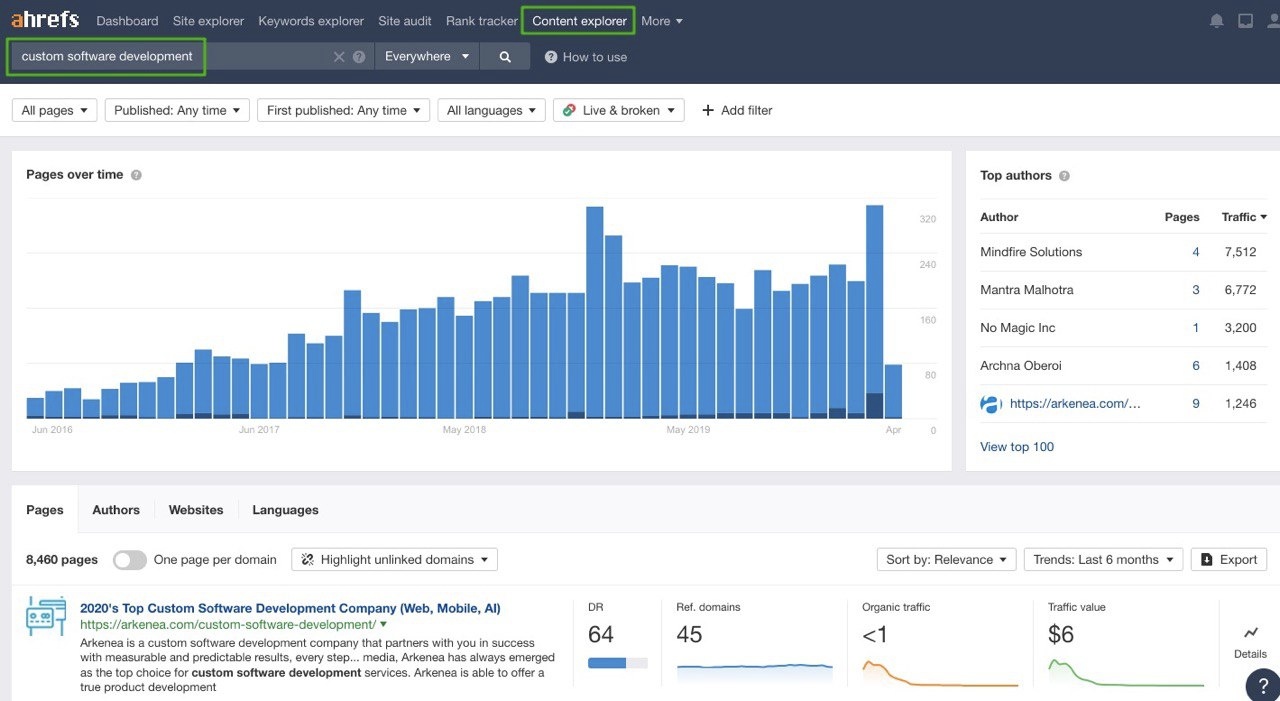Expand the All languages filter
The width and height of the screenshot is (1280, 701).
pyautogui.click(x=491, y=110)
